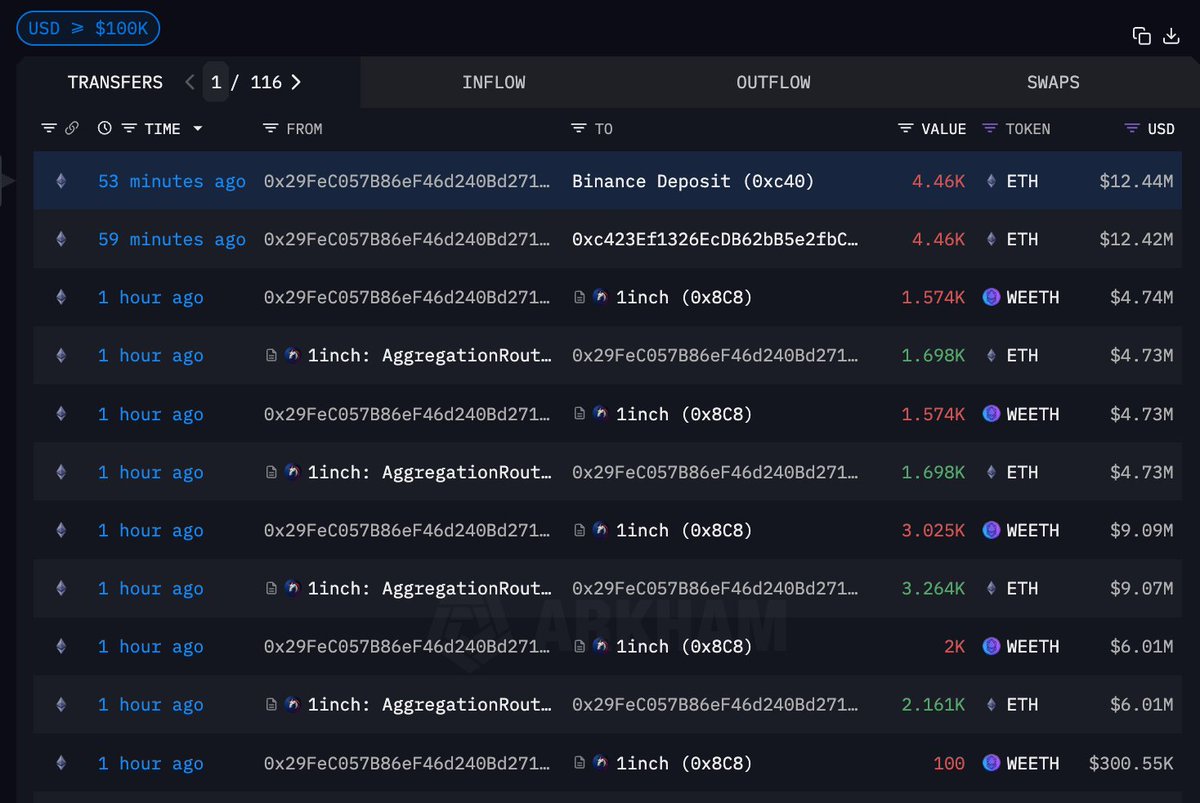1200x803 pixels.
Task: Open the 0xc423Ef1326EcDB62bB5e2fbC address
Action: 715,239
